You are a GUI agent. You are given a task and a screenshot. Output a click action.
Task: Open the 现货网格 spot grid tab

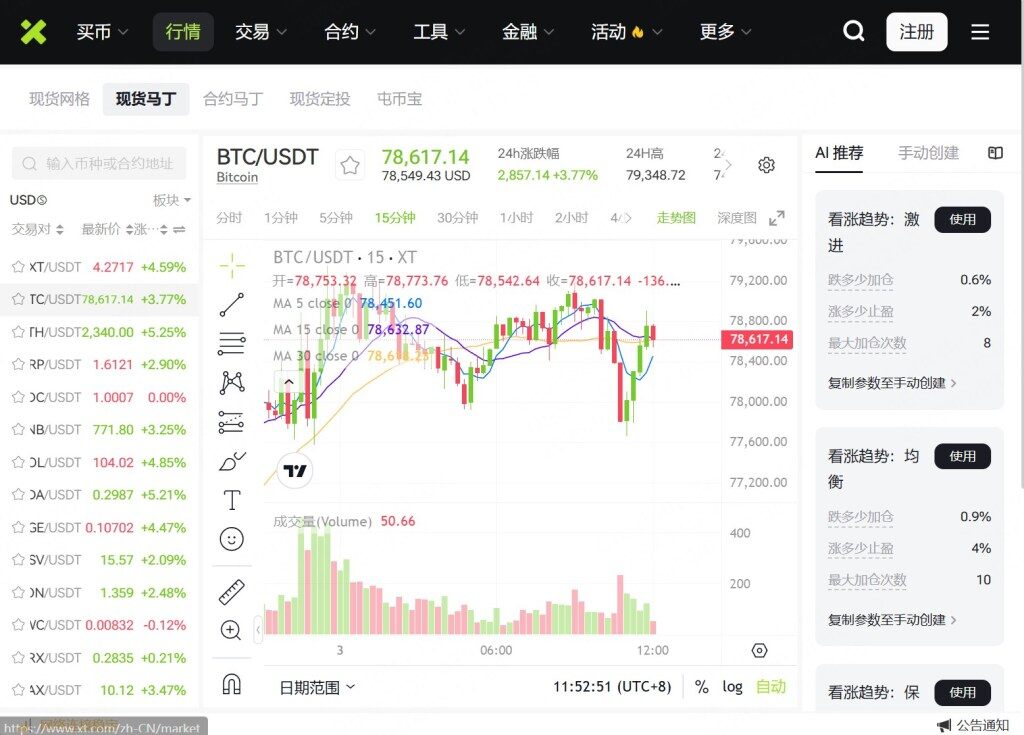[57, 98]
